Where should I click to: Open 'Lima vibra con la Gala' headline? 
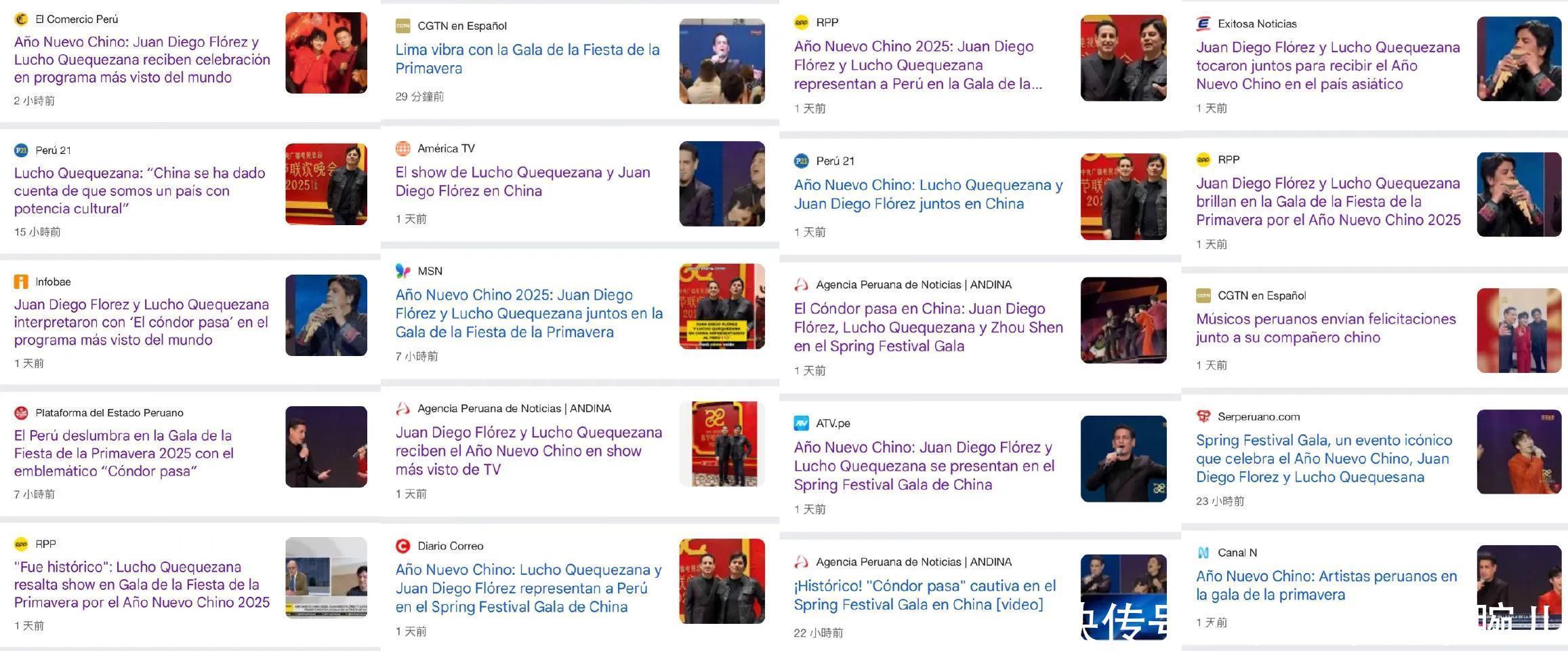(x=527, y=59)
